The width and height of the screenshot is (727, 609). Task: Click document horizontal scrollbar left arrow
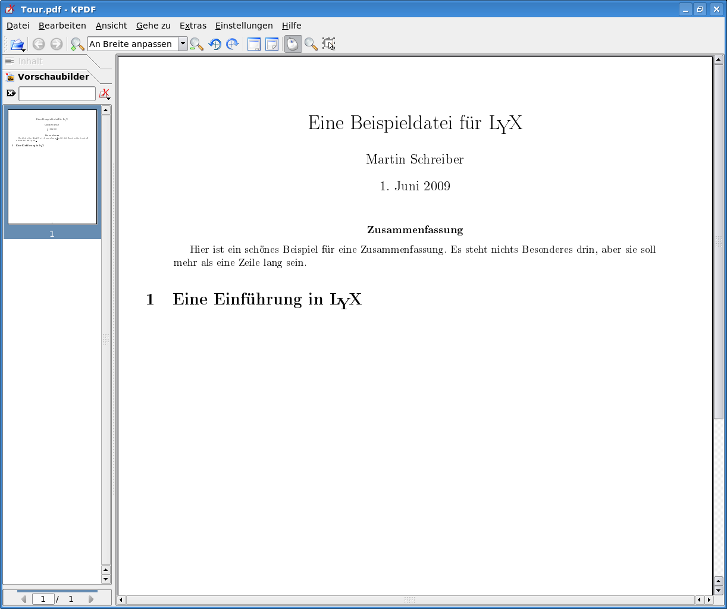[x=121, y=600]
